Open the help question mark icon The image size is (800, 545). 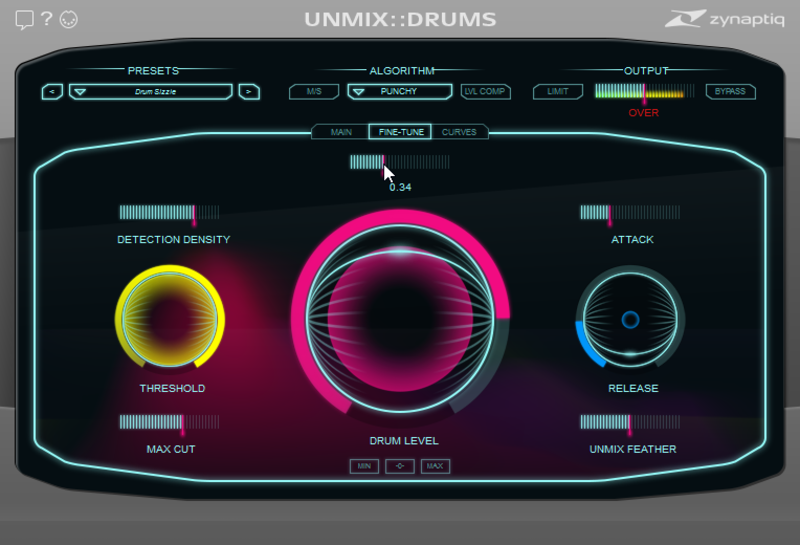46,19
